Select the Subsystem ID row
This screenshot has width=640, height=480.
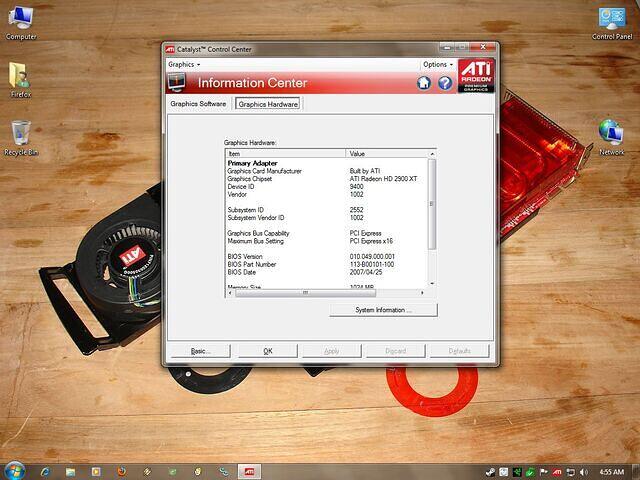(327, 210)
